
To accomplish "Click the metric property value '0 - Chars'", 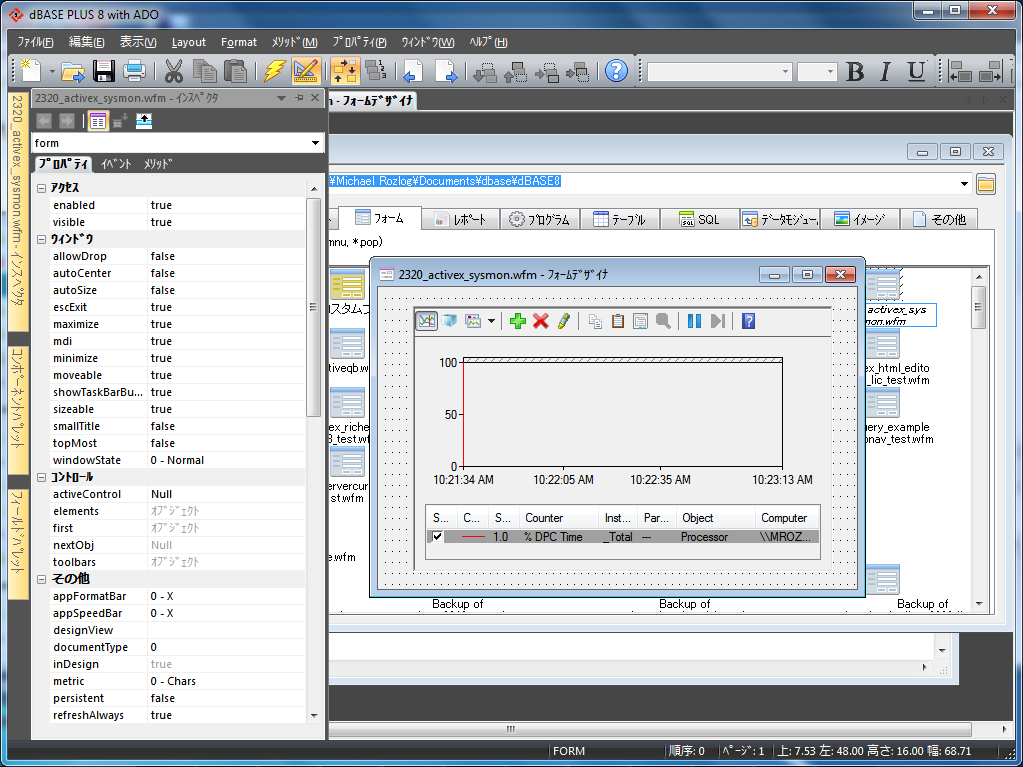I will click(x=226, y=681).
